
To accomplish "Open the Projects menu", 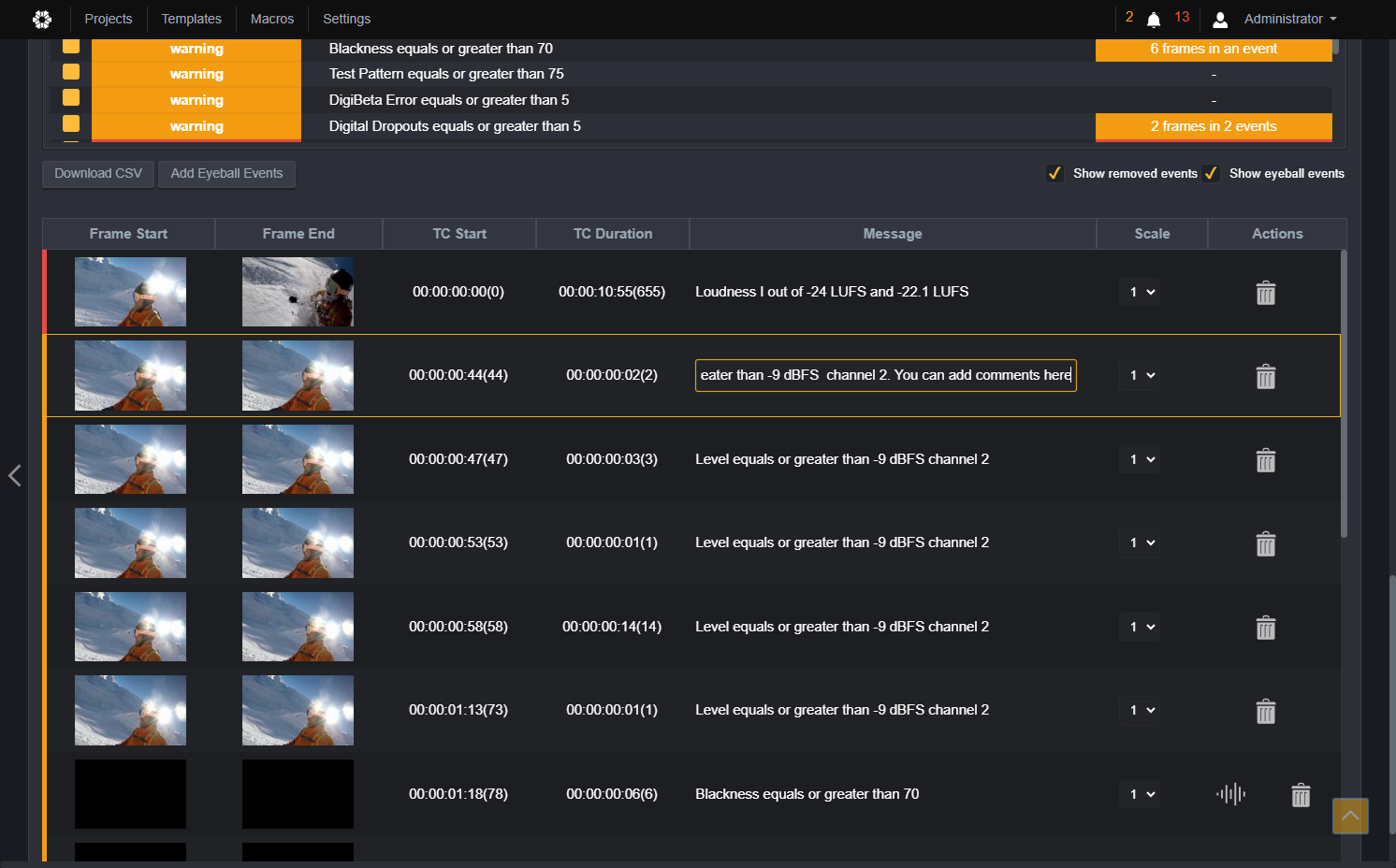I will [109, 19].
